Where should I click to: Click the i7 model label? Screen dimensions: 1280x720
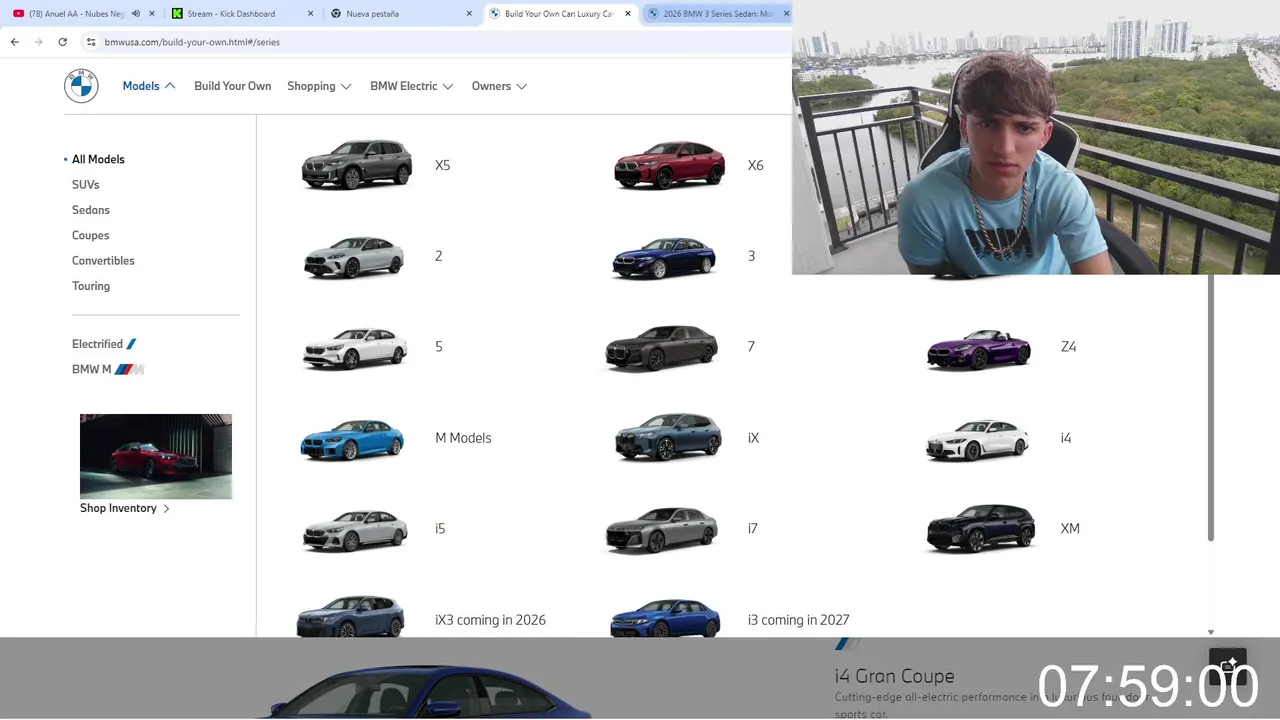(753, 529)
